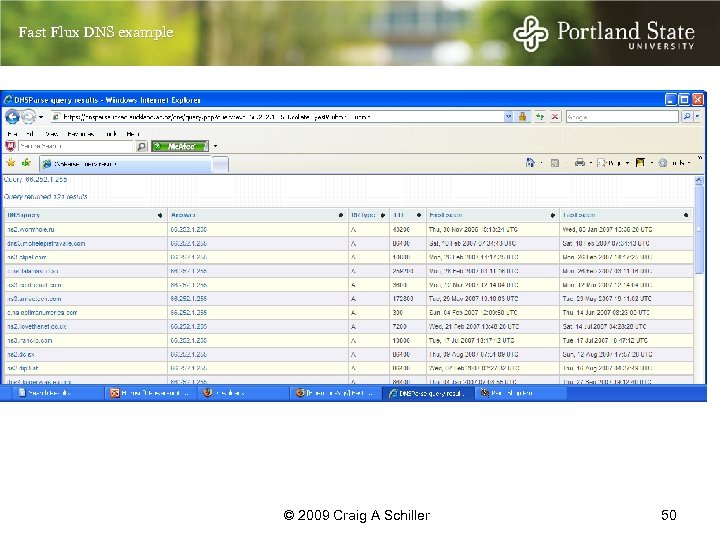720x540 pixels.
Task: Open the Page menu dropdown
Action: click(x=613, y=163)
